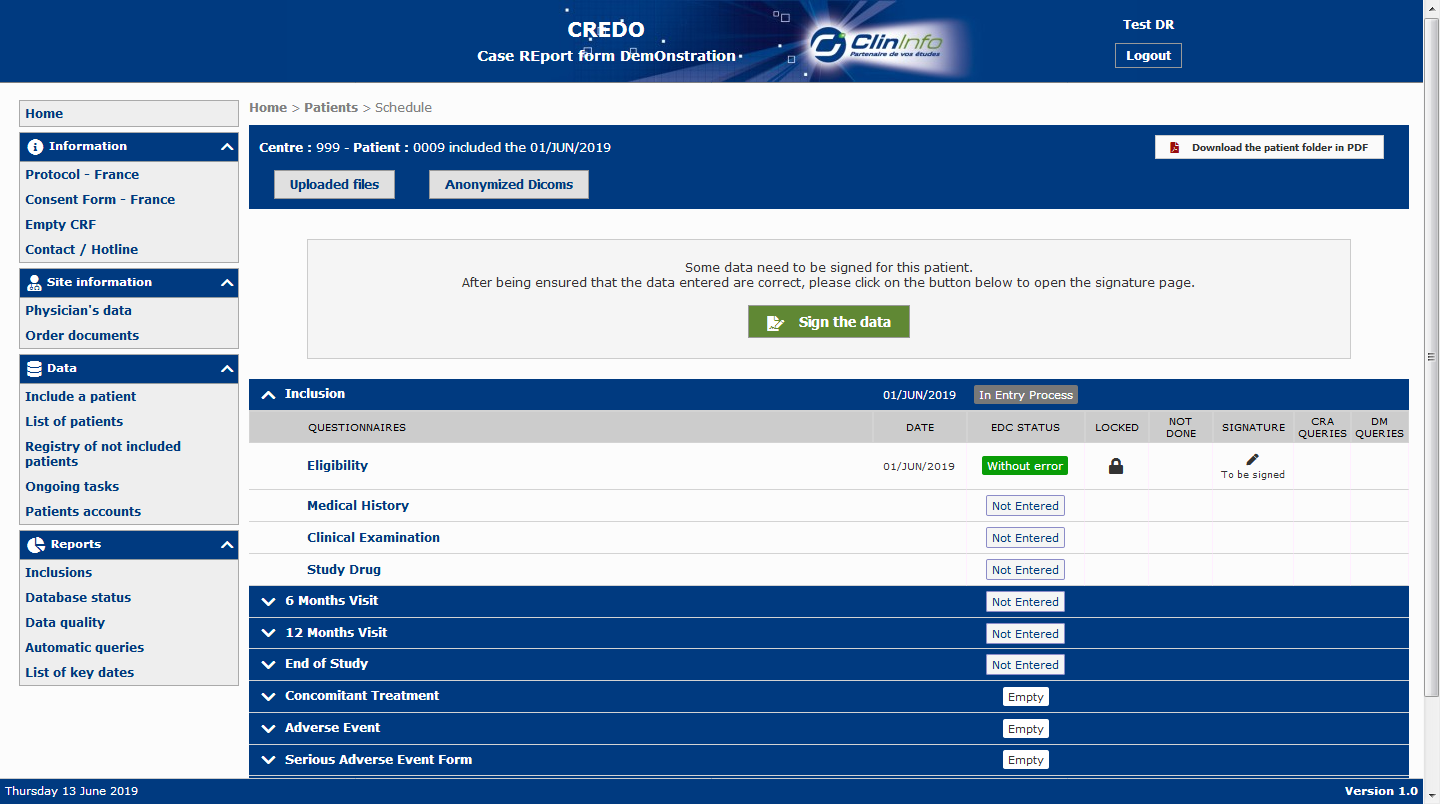Click the Site information person icon

tap(35, 283)
